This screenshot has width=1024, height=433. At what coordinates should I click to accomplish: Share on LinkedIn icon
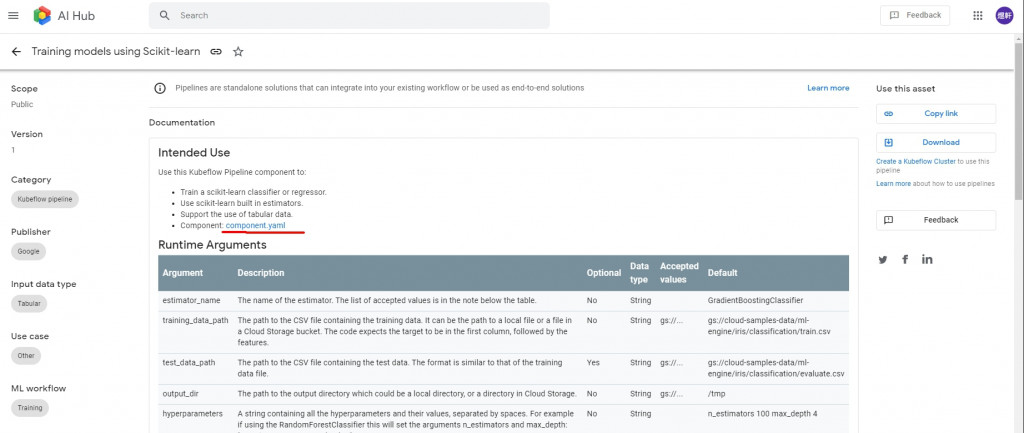tap(927, 259)
